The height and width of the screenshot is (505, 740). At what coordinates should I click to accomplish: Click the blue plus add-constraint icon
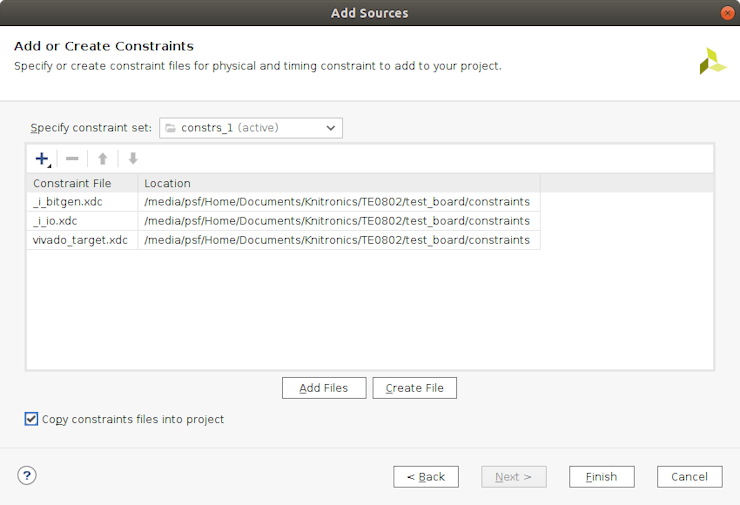pyautogui.click(x=42, y=159)
